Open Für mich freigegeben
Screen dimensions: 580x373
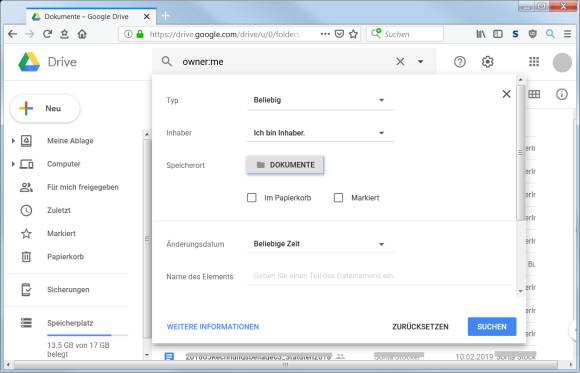83,187
